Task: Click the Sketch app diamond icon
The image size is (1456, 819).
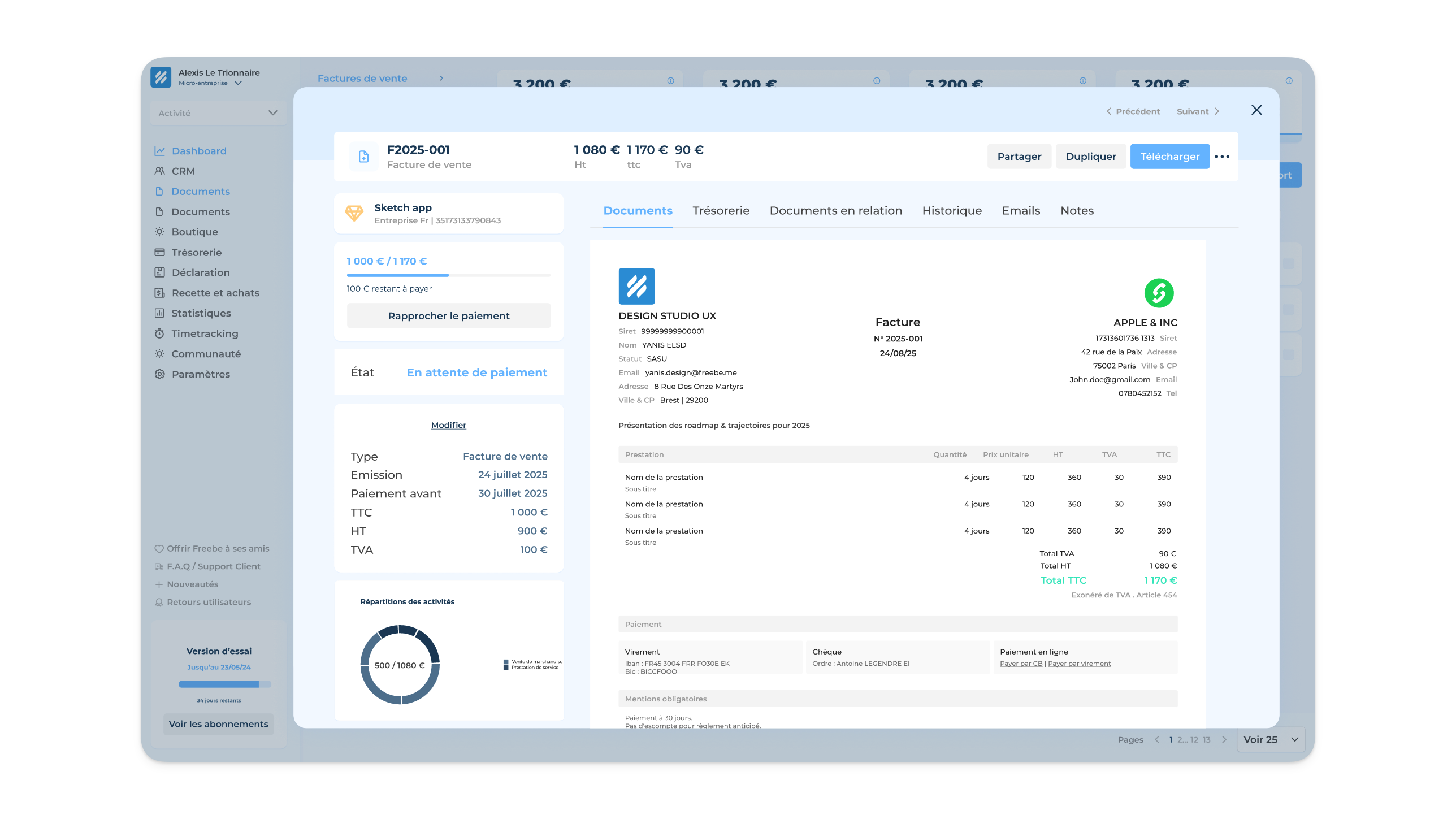Action: [355, 213]
